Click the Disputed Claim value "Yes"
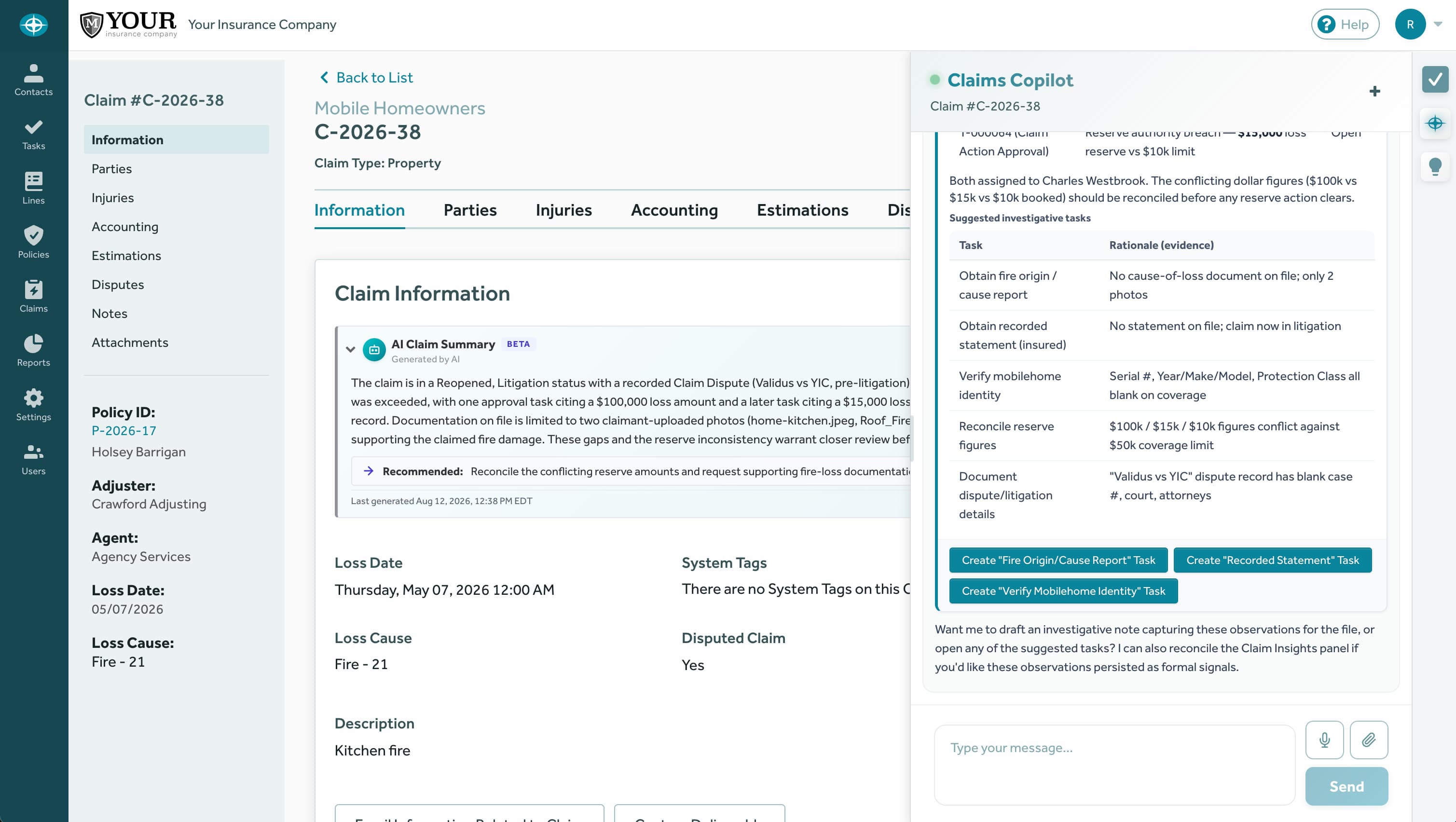Screen dimensions: 1456x822 pyautogui.click(x=692, y=665)
